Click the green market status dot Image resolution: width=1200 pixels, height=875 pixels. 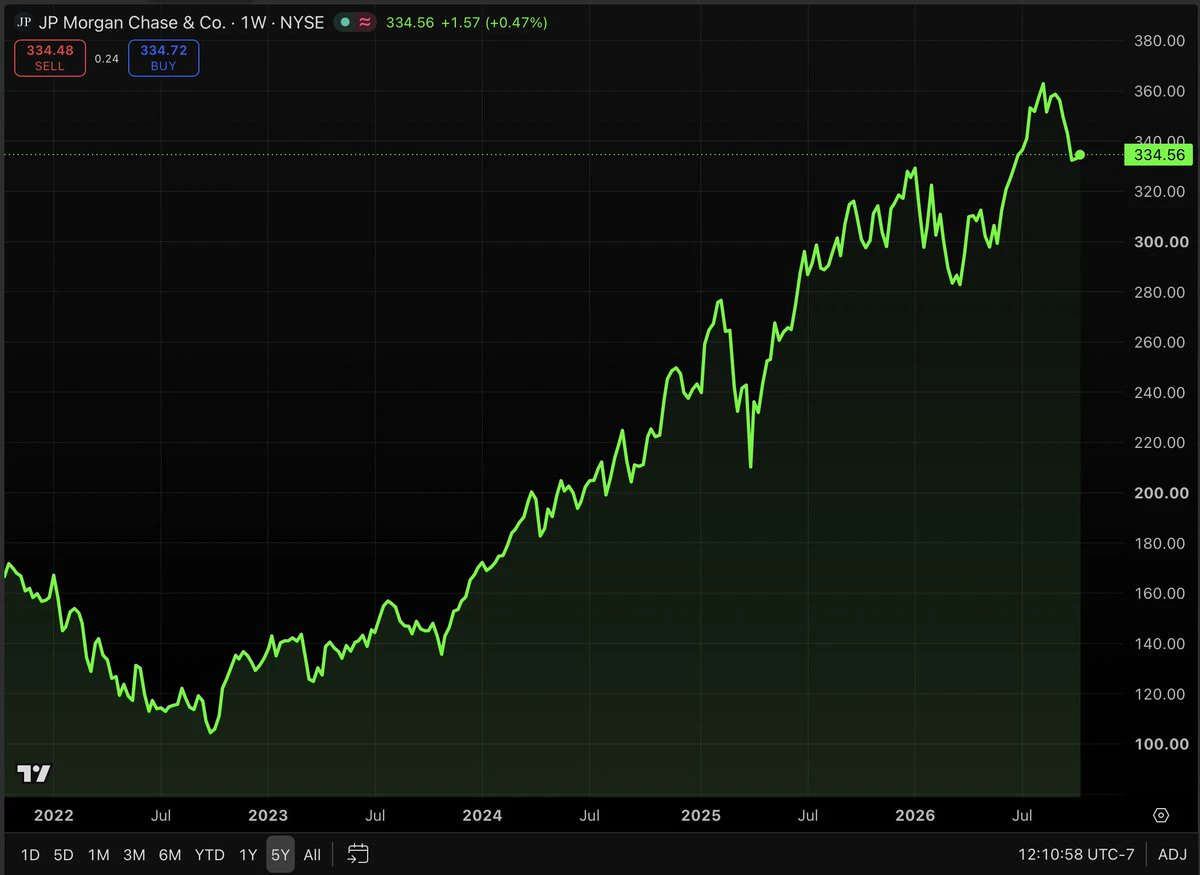point(345,22)
